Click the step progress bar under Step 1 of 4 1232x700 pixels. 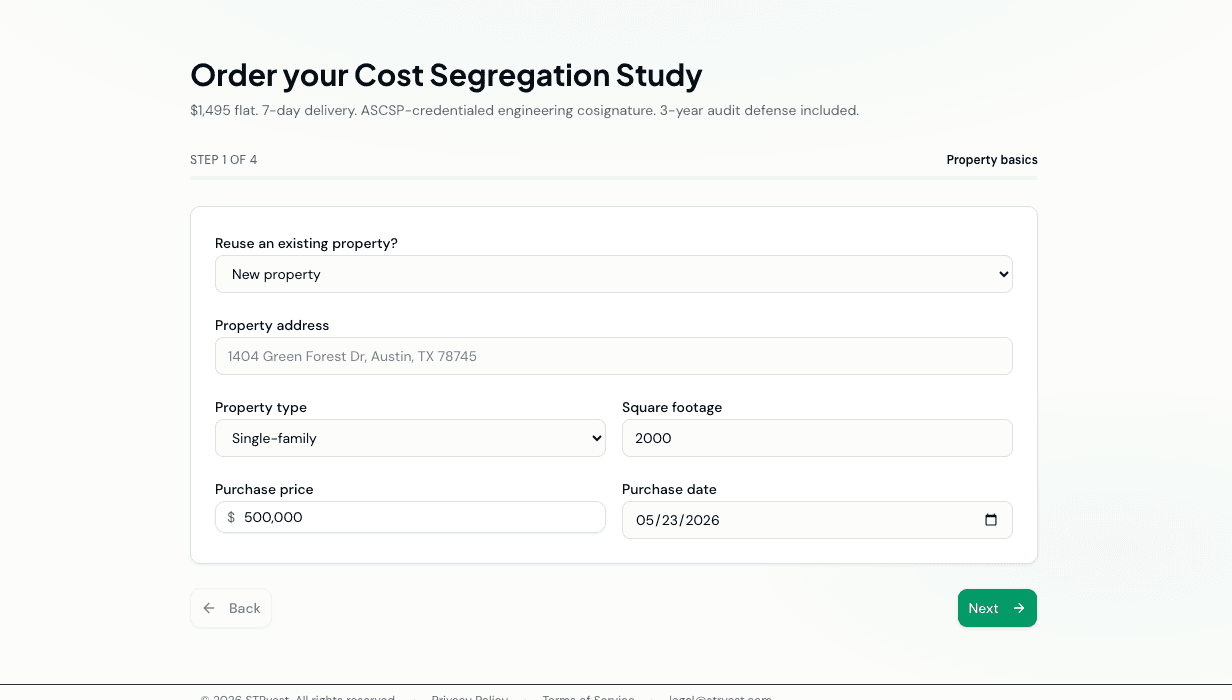(x=614, y=178)
